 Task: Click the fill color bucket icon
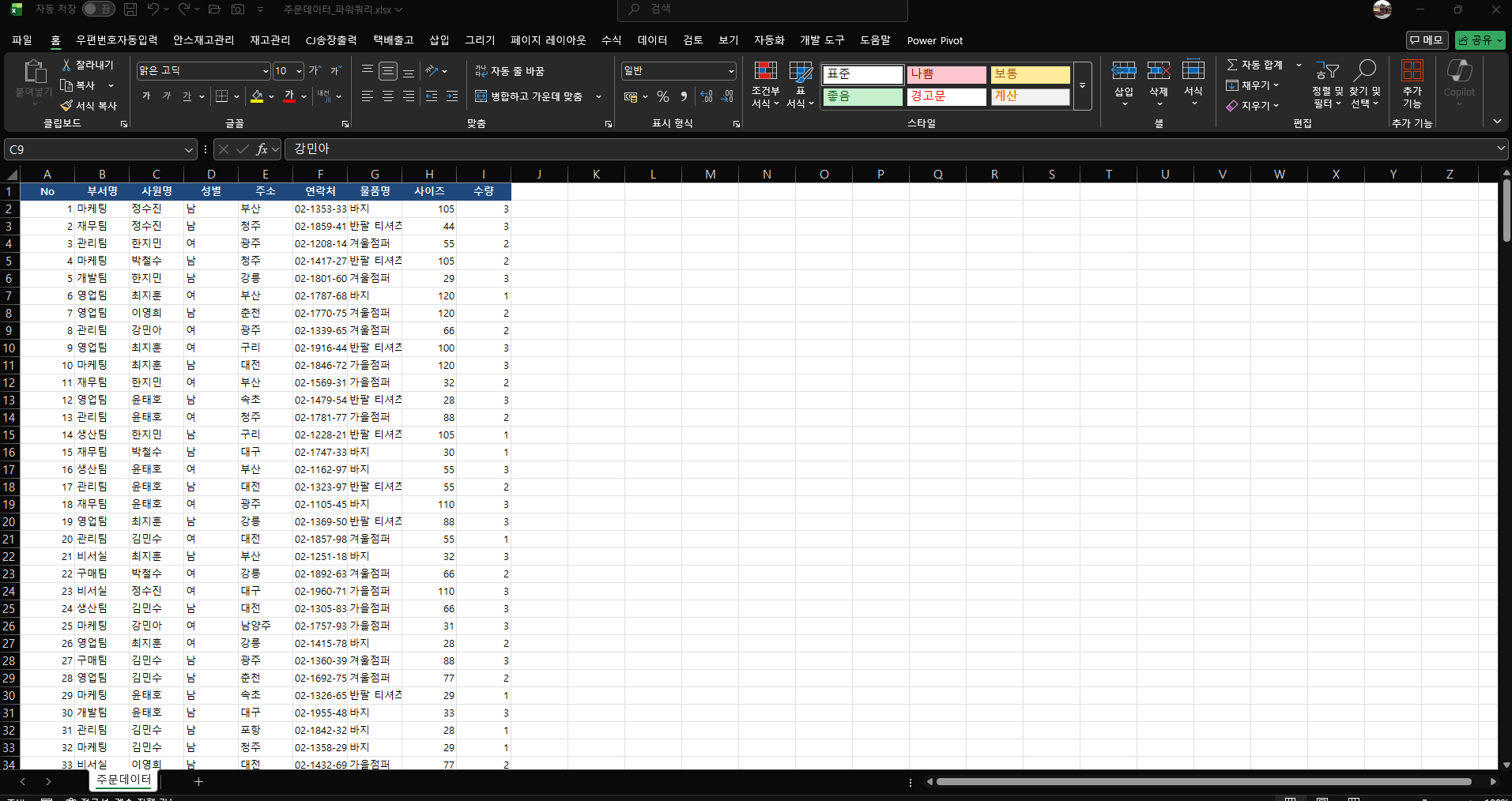click(257, 96)
